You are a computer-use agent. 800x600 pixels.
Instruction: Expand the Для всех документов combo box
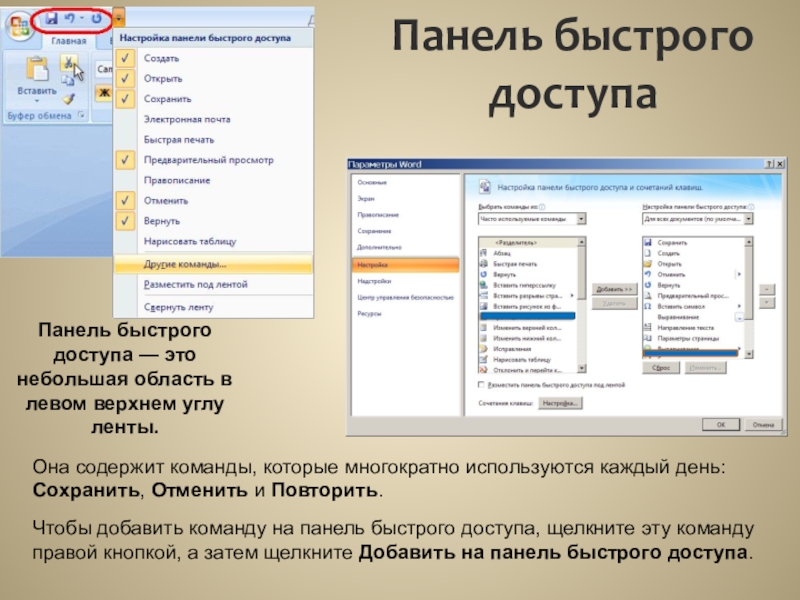(697, 219)
